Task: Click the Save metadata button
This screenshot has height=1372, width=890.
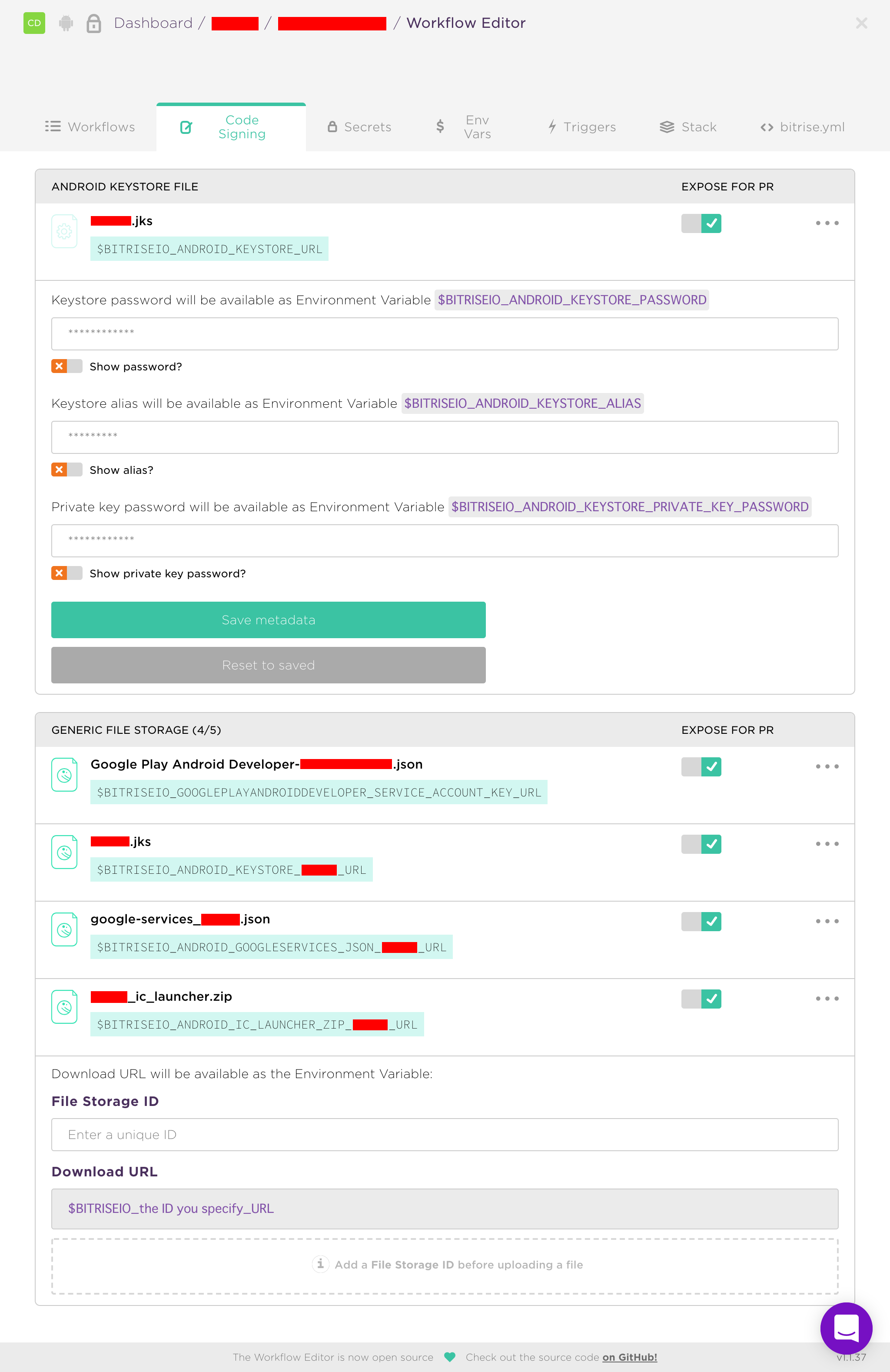Action: click(269, 620)
